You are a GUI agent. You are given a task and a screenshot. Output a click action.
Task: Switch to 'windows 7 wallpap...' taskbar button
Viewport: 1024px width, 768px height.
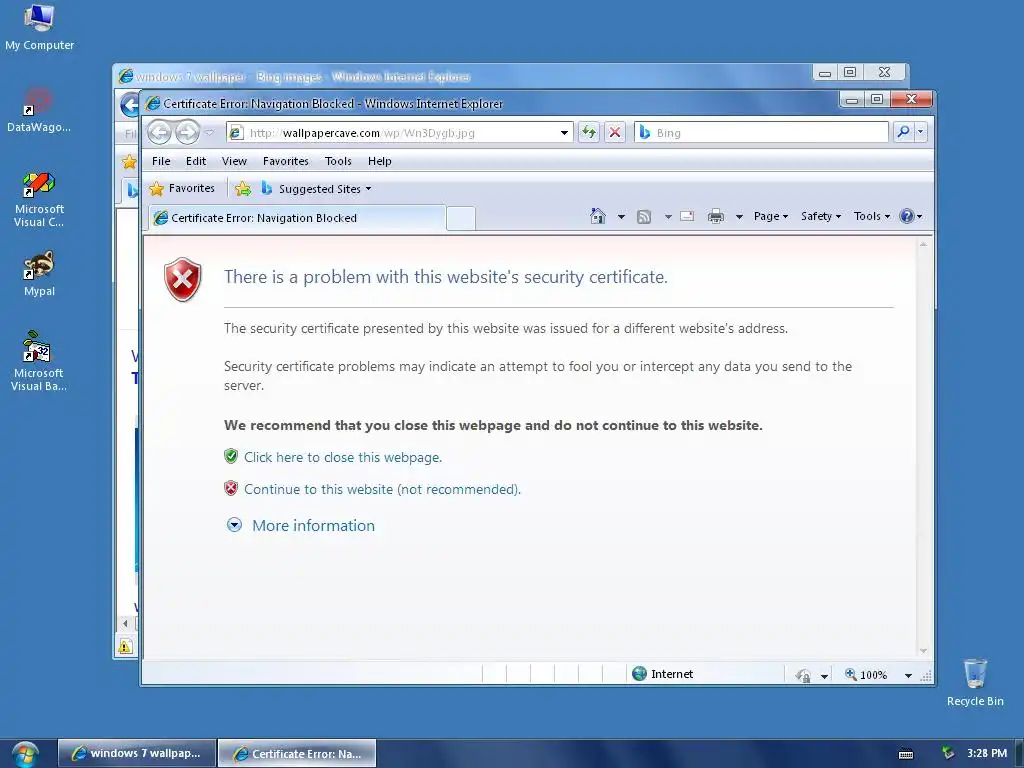(x=136, y=753)
